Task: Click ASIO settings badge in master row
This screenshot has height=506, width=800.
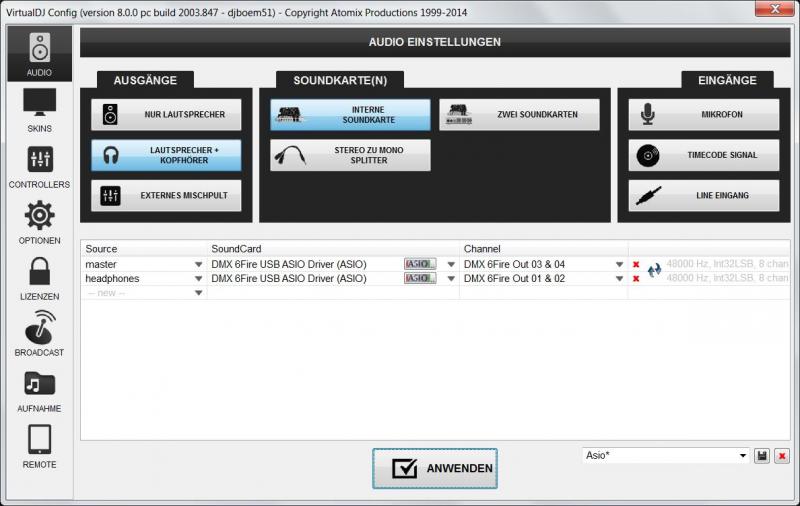Action: (x=420, y=264)
